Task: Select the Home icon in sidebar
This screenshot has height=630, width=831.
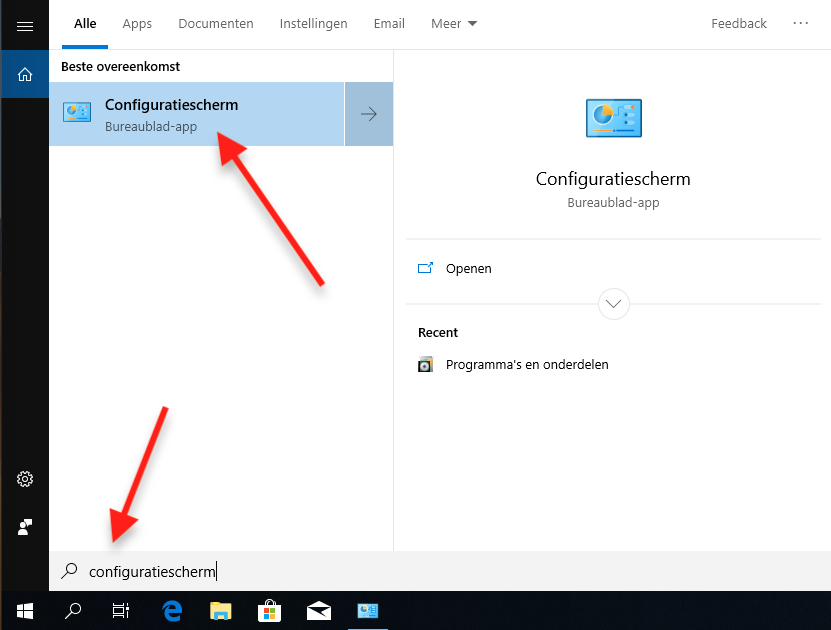Action: [x=25, y=74]
